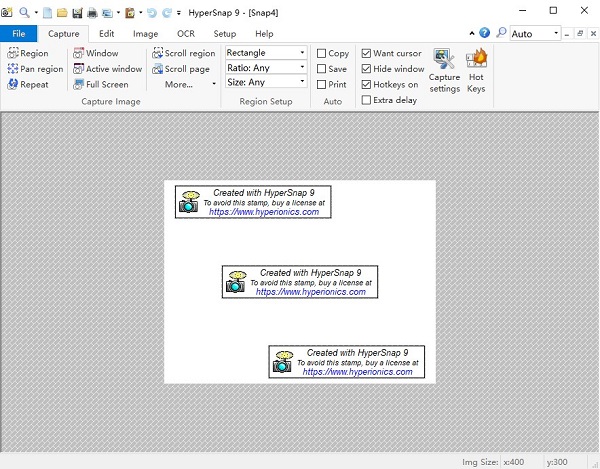Toggle Hotkeys on checkbox
This screenshot has height=469, width=600.
[x=366, y=85]
